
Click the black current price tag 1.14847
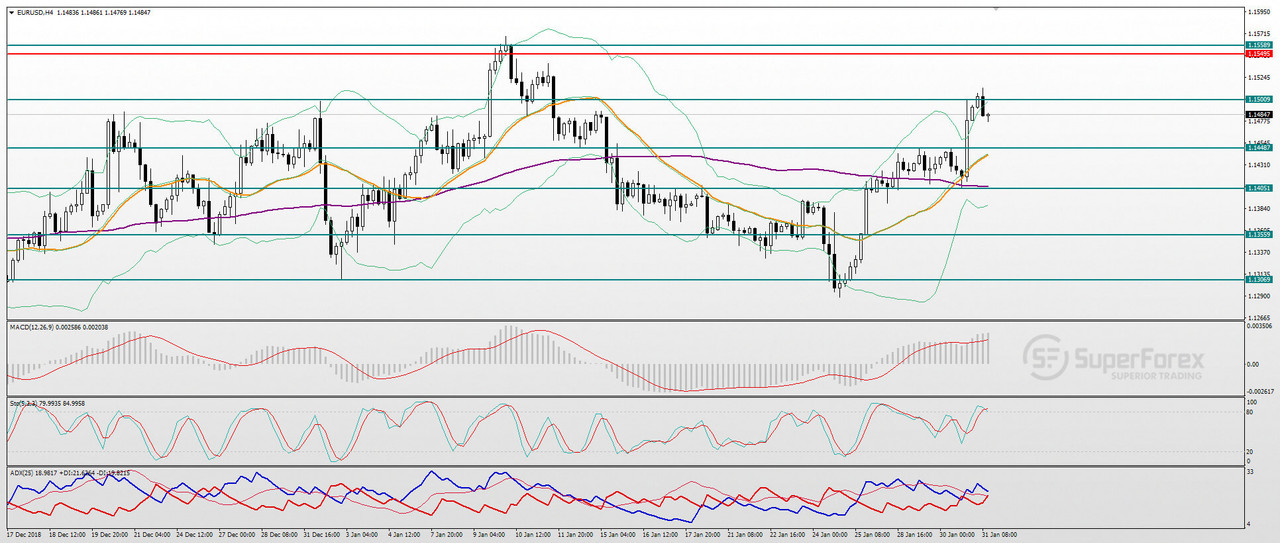(1259, 115)
